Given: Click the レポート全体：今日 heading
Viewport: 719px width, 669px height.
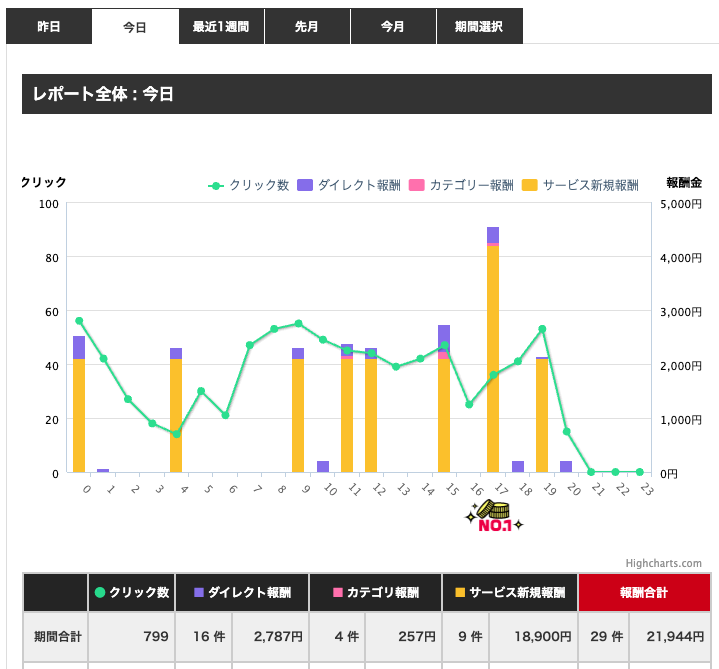Looking at the screenshot, I should pos(103,94).
